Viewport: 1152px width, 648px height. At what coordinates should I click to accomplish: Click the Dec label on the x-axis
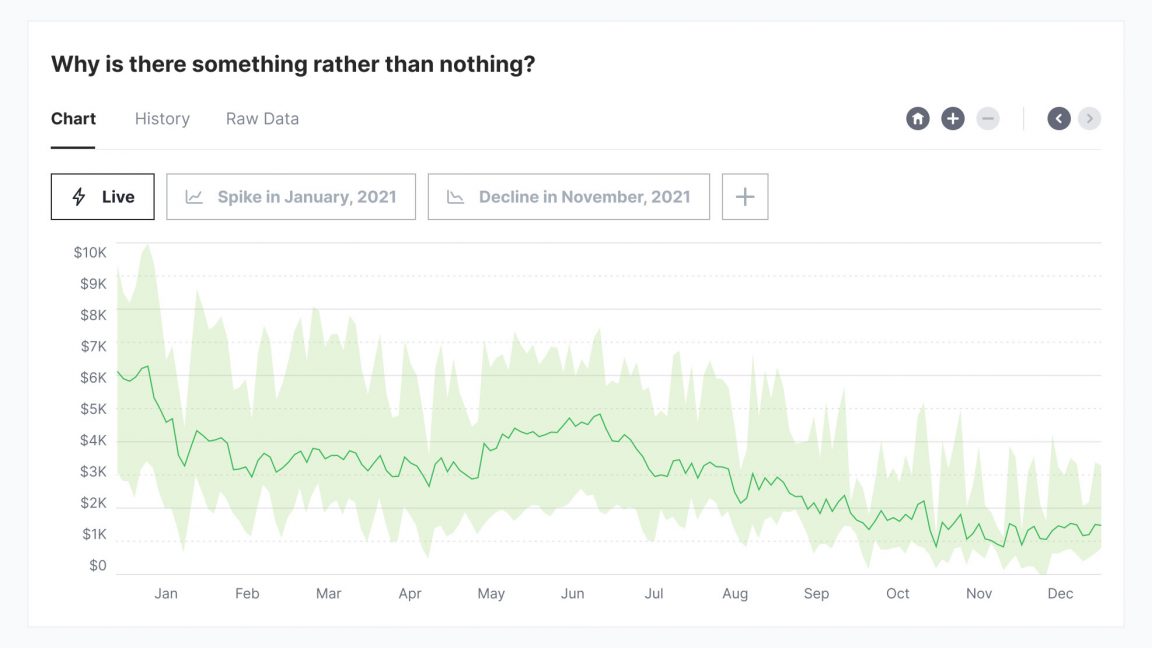1060,594
